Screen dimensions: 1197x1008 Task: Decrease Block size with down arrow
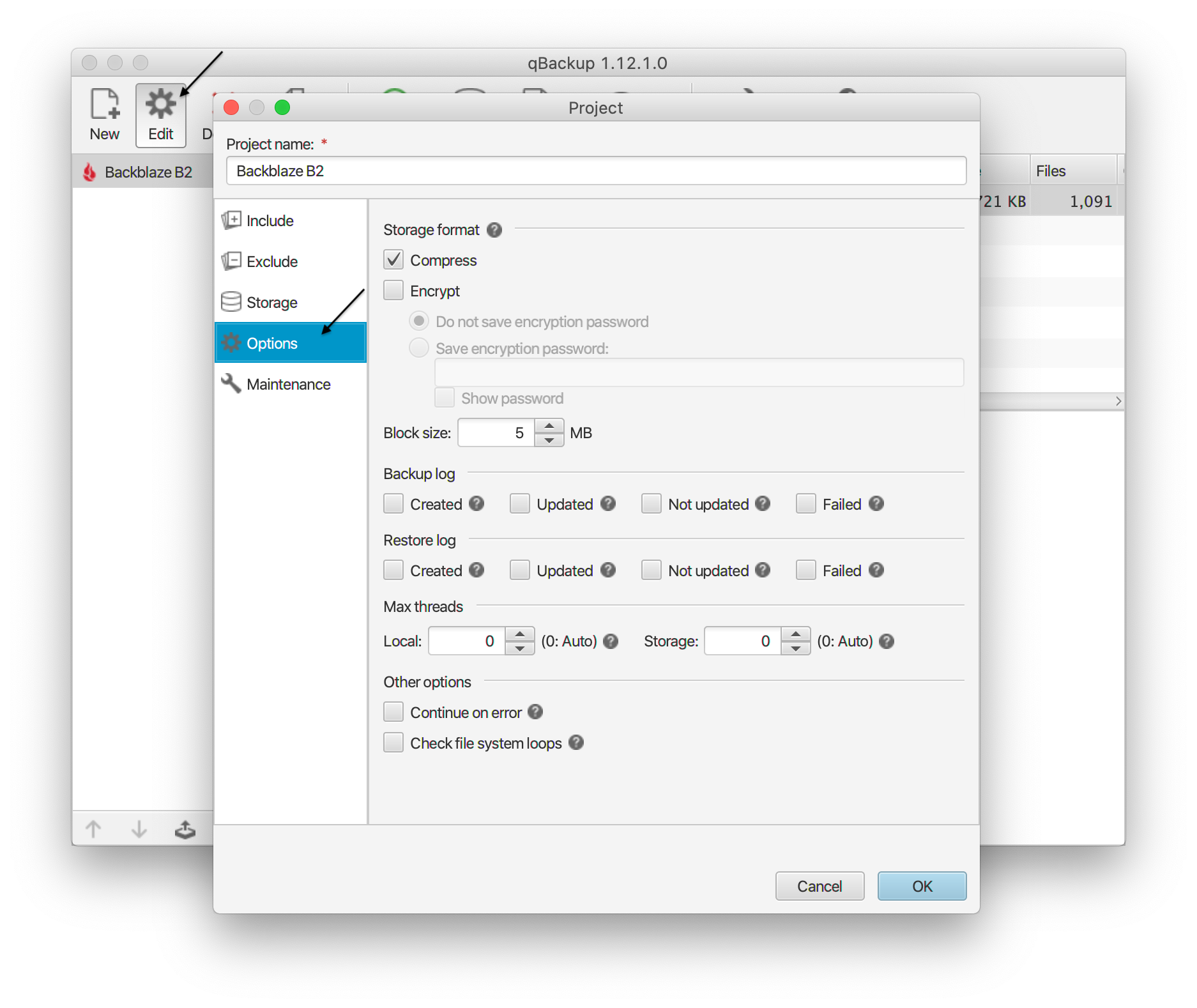(549, 440)
